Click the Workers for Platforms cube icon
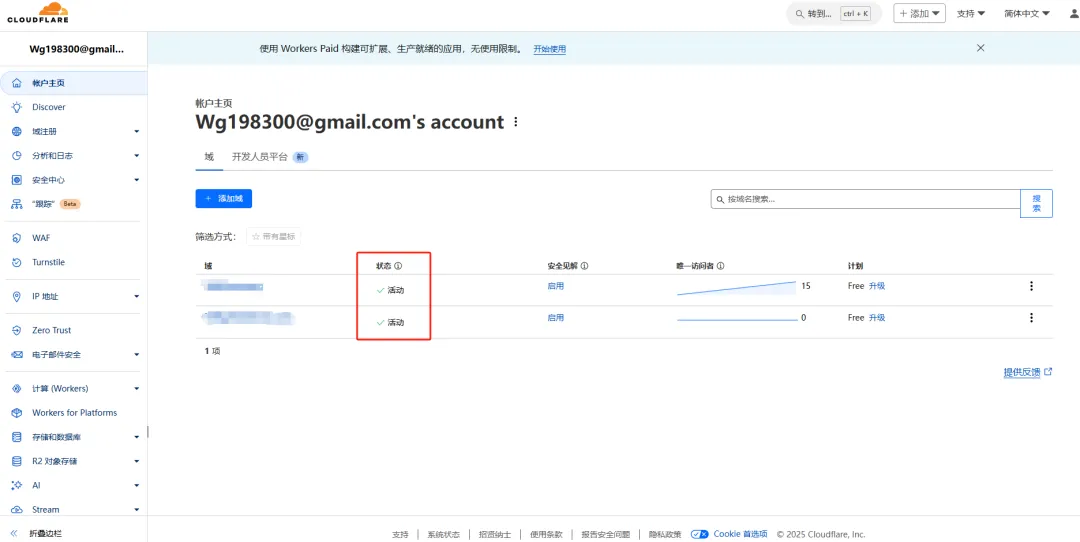The image size is (1080, 542). coord(17,413)
